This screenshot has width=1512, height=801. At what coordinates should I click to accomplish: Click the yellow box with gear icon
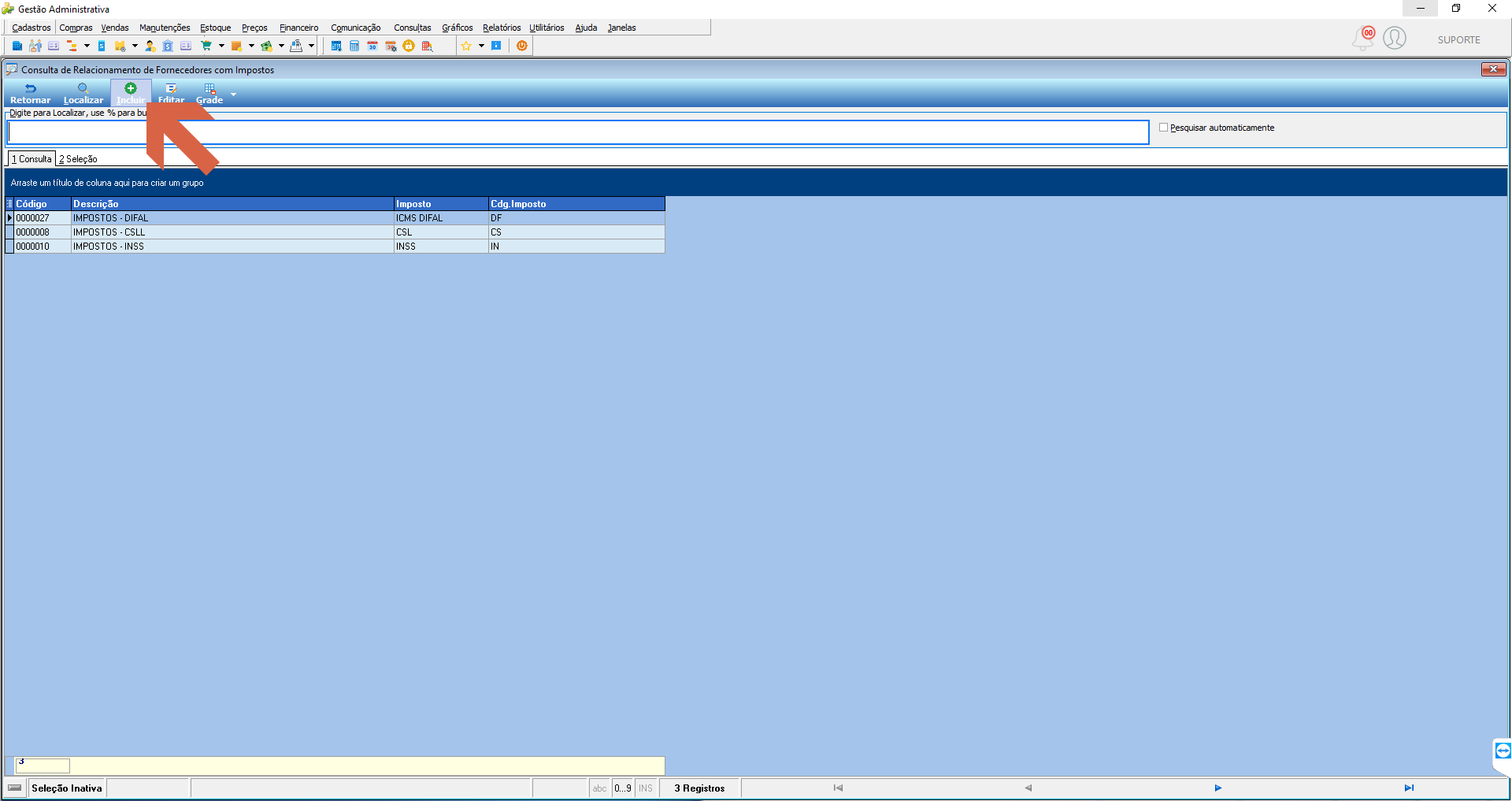(120, 46)
